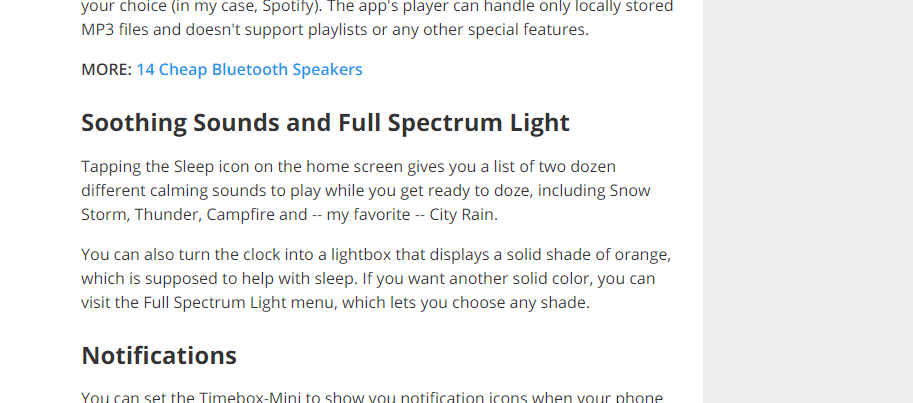This screenshot has height=403, width=913.
Task: Click the empty gray sidebar area
Action: tap(807, 200)
